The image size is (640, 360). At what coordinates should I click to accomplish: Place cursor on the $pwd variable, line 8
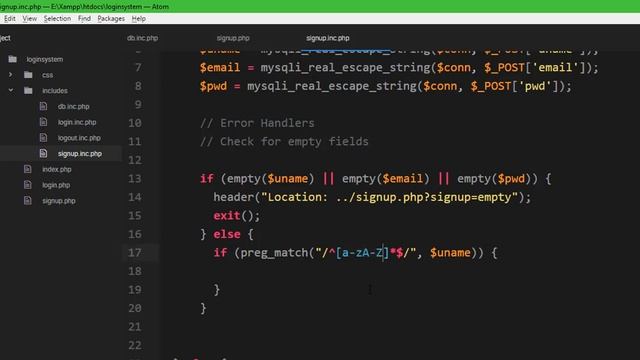(x=213, y=86)
